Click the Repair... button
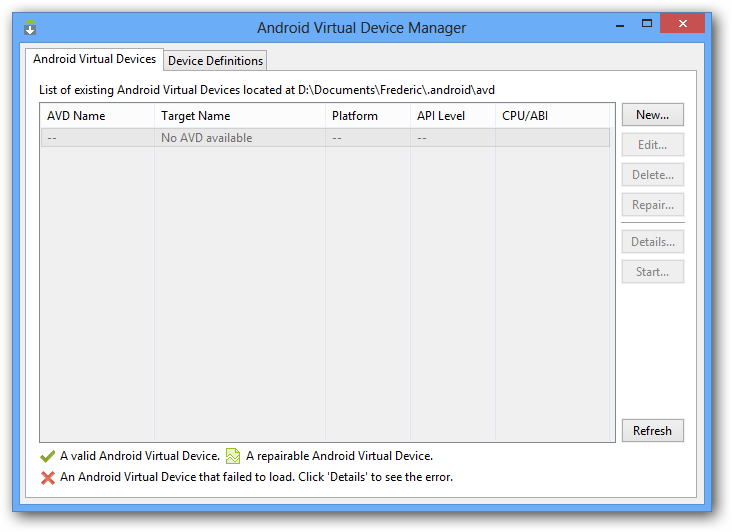The image size is (732, 532). (652, 205)
